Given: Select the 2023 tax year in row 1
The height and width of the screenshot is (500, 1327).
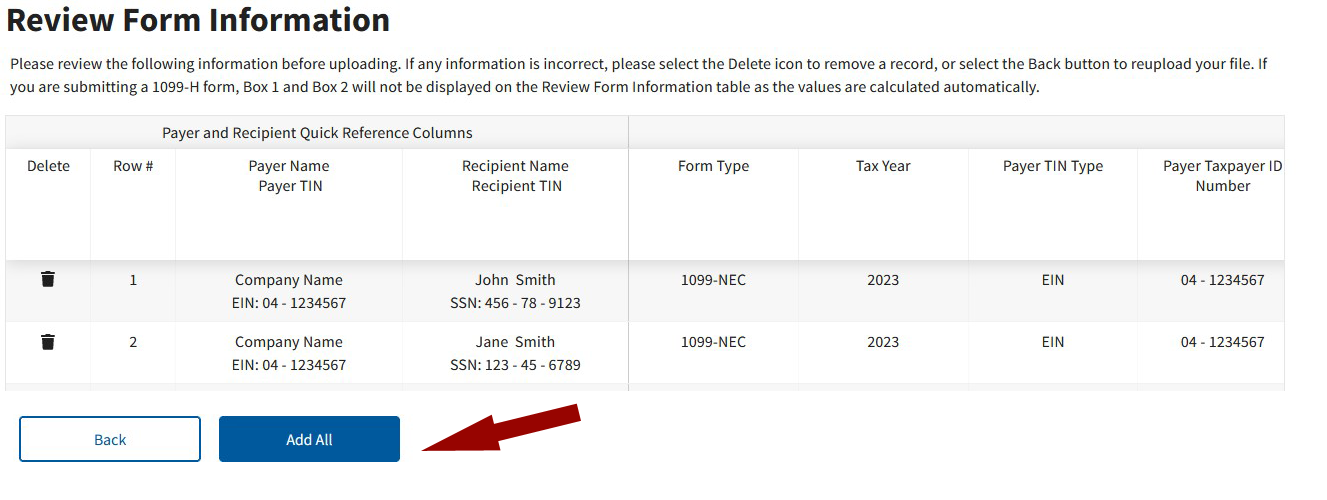Looking at the screenshot, I should click(x=883, y=280).
